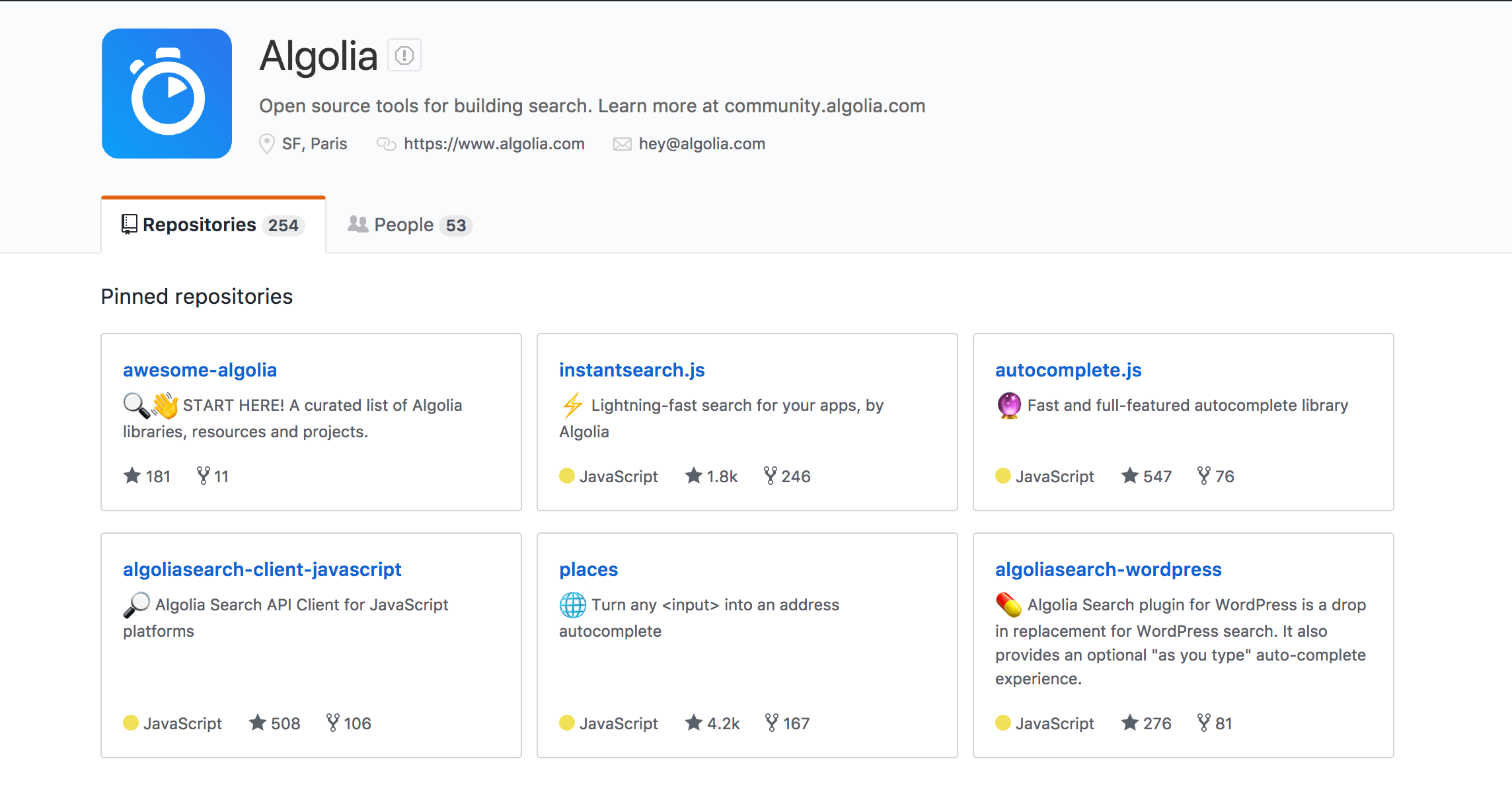Click the yellow JavaScript language dot on instantsearch.js
This screenshot has width=1512, height=794.
[x=567, y=476]
